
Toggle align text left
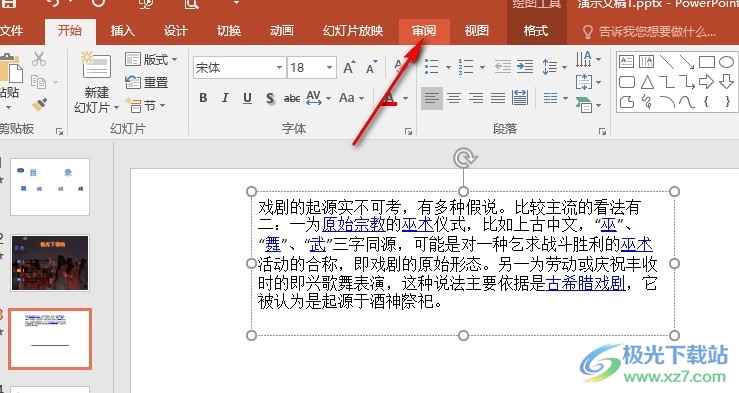coord(431,98)
